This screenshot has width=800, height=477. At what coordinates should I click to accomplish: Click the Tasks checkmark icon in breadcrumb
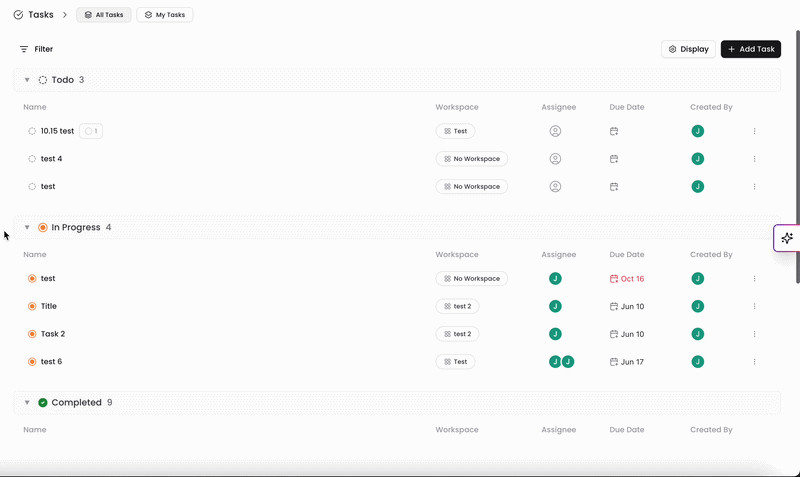[18, 15]
